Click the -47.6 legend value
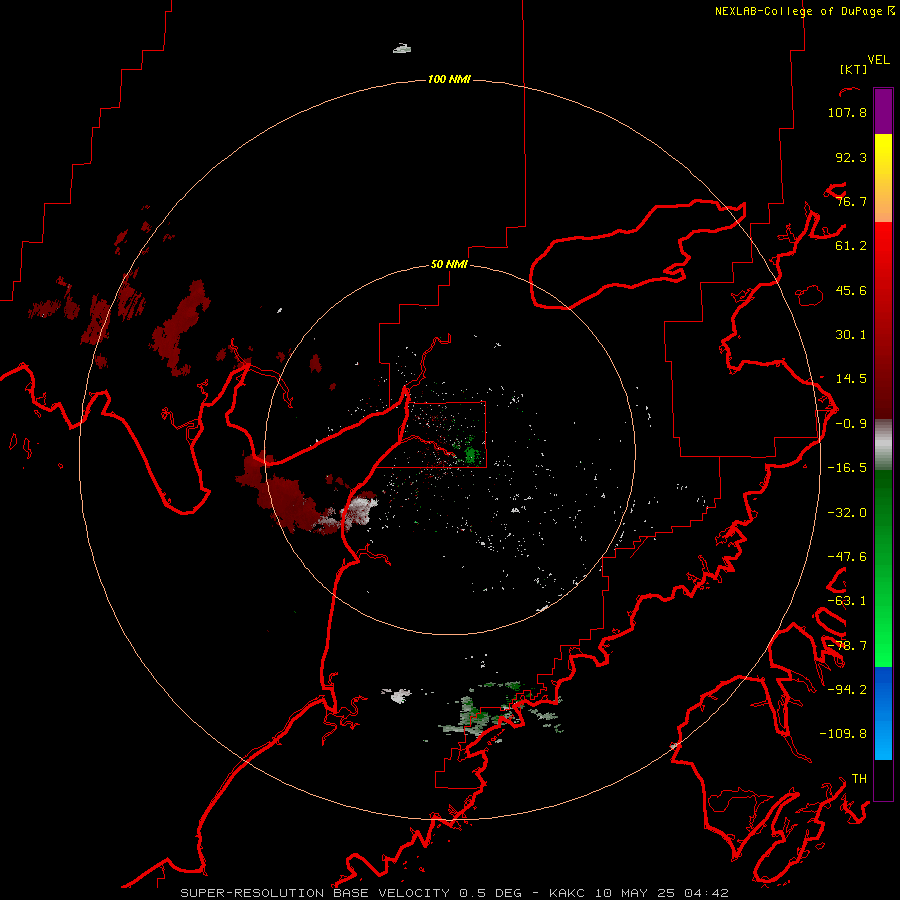 (847, 557)
